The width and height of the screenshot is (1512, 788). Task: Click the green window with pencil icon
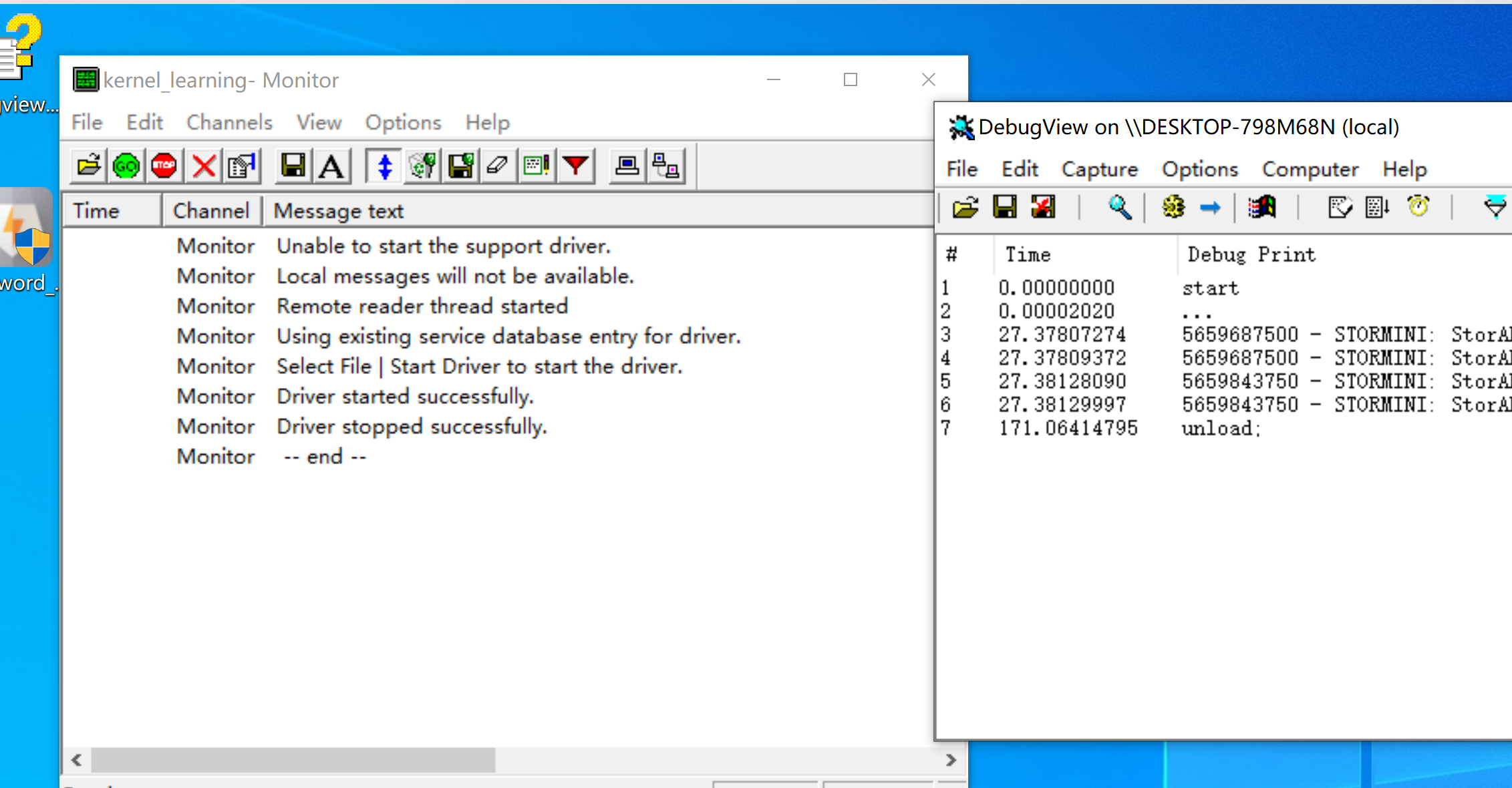coord(537,166)
